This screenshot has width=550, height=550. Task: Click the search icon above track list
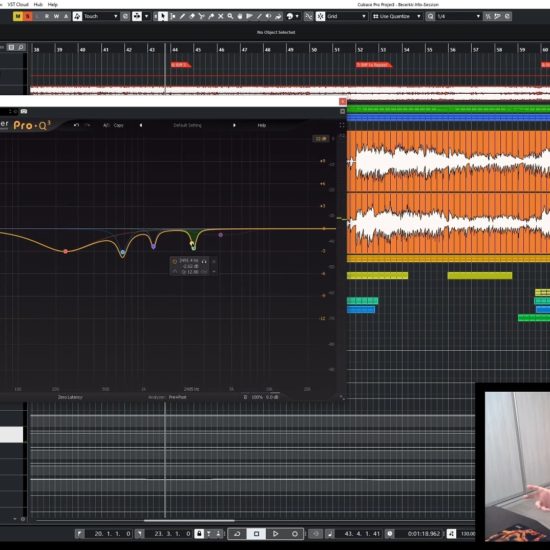(21, 47)
